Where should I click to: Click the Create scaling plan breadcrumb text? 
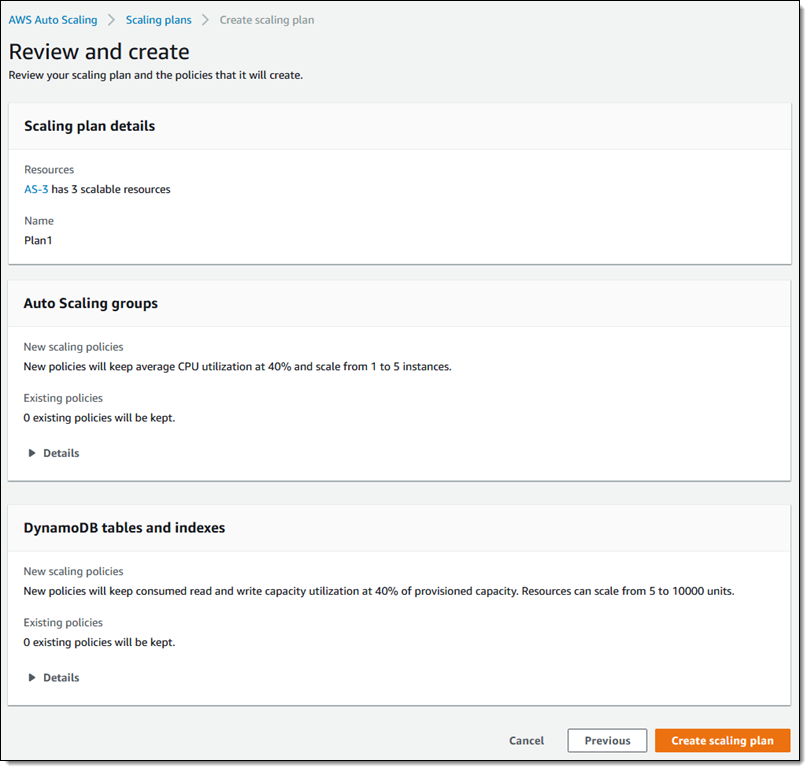tap(267, 20)
